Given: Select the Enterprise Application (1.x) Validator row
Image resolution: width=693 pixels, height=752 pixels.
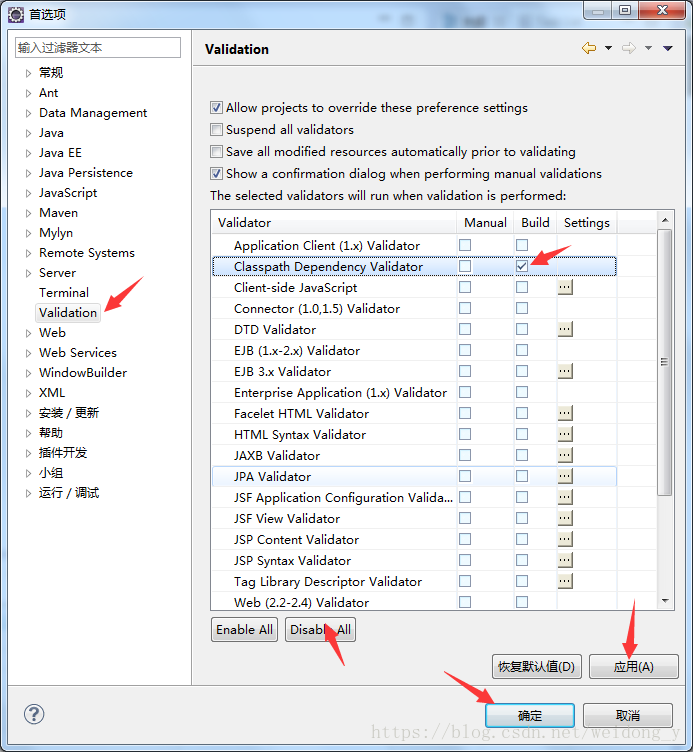Looking at the screenshot, I should click(x=414, y=392).
